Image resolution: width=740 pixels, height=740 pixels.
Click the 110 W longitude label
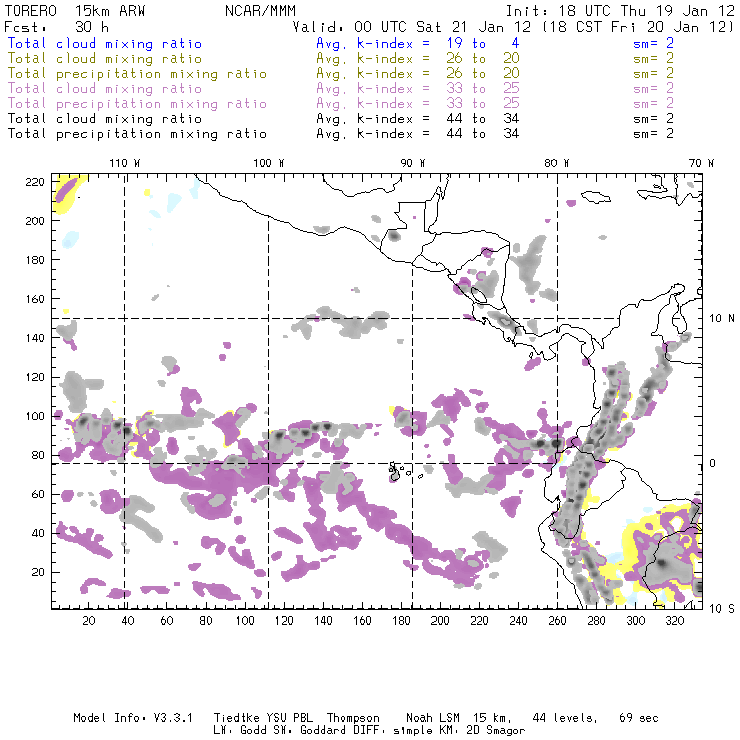pos(124,162)
